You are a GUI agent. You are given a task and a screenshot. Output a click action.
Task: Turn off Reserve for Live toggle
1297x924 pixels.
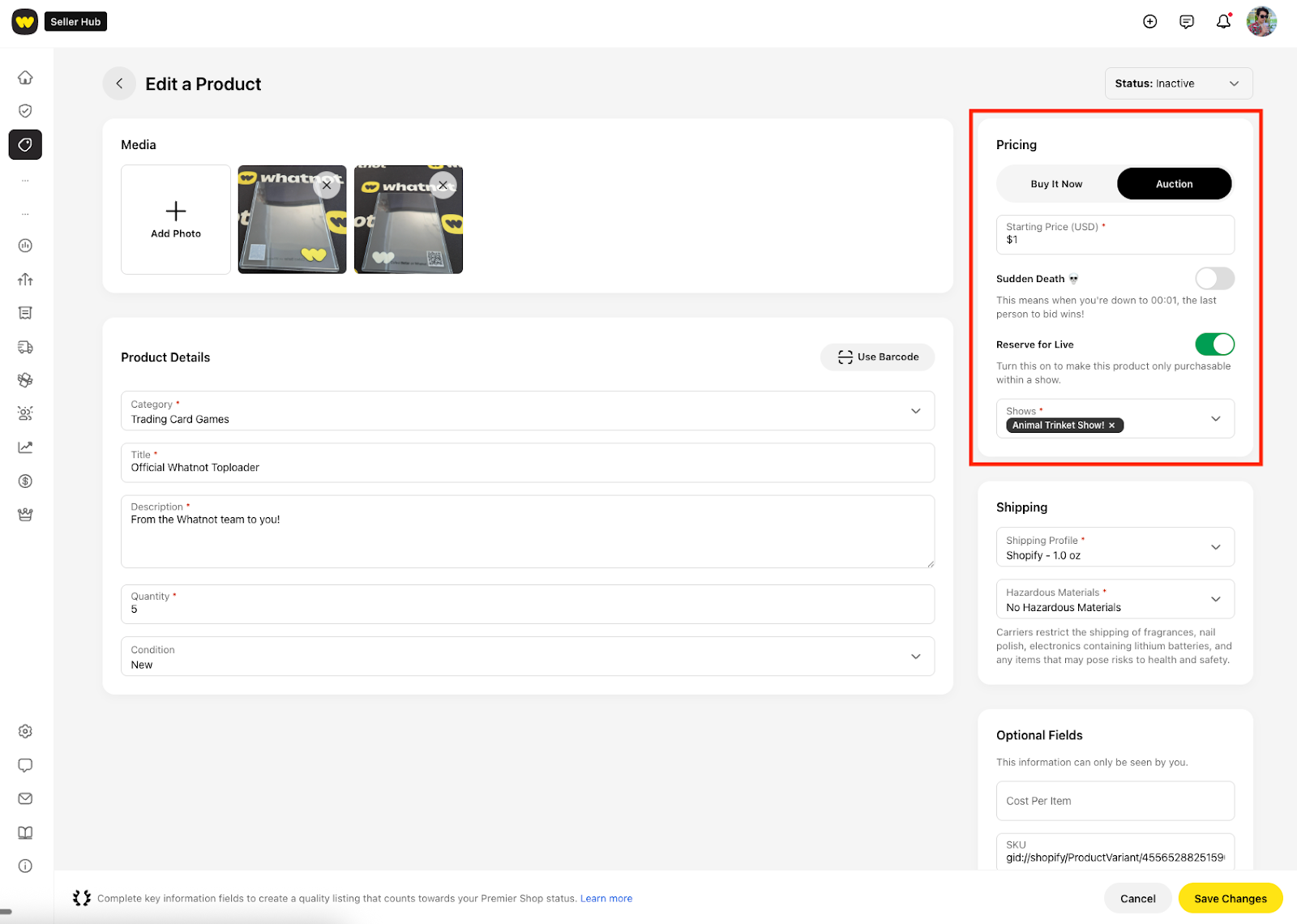pos(1214,344)
